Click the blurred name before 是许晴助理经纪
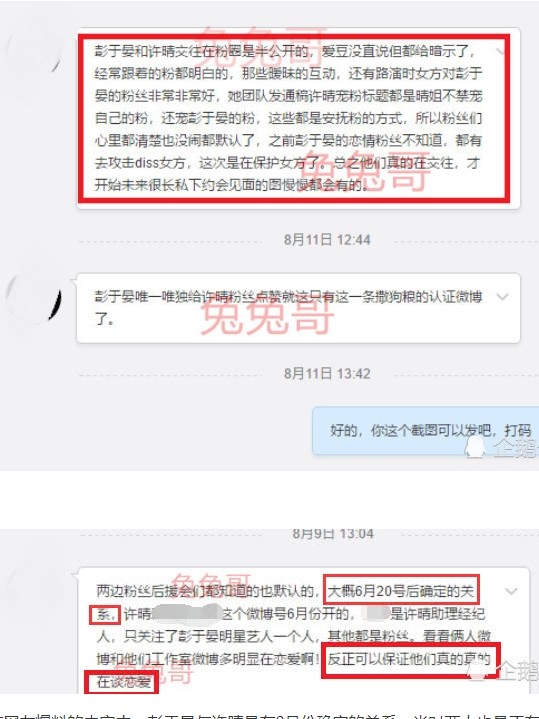Viewport: 539px width, 719px height. 375,614
